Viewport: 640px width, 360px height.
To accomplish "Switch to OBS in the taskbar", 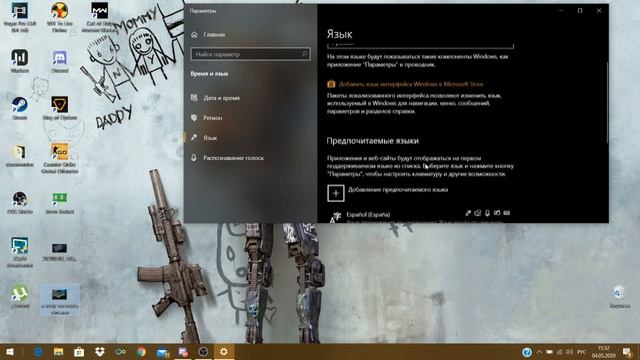I will point(203,352).
